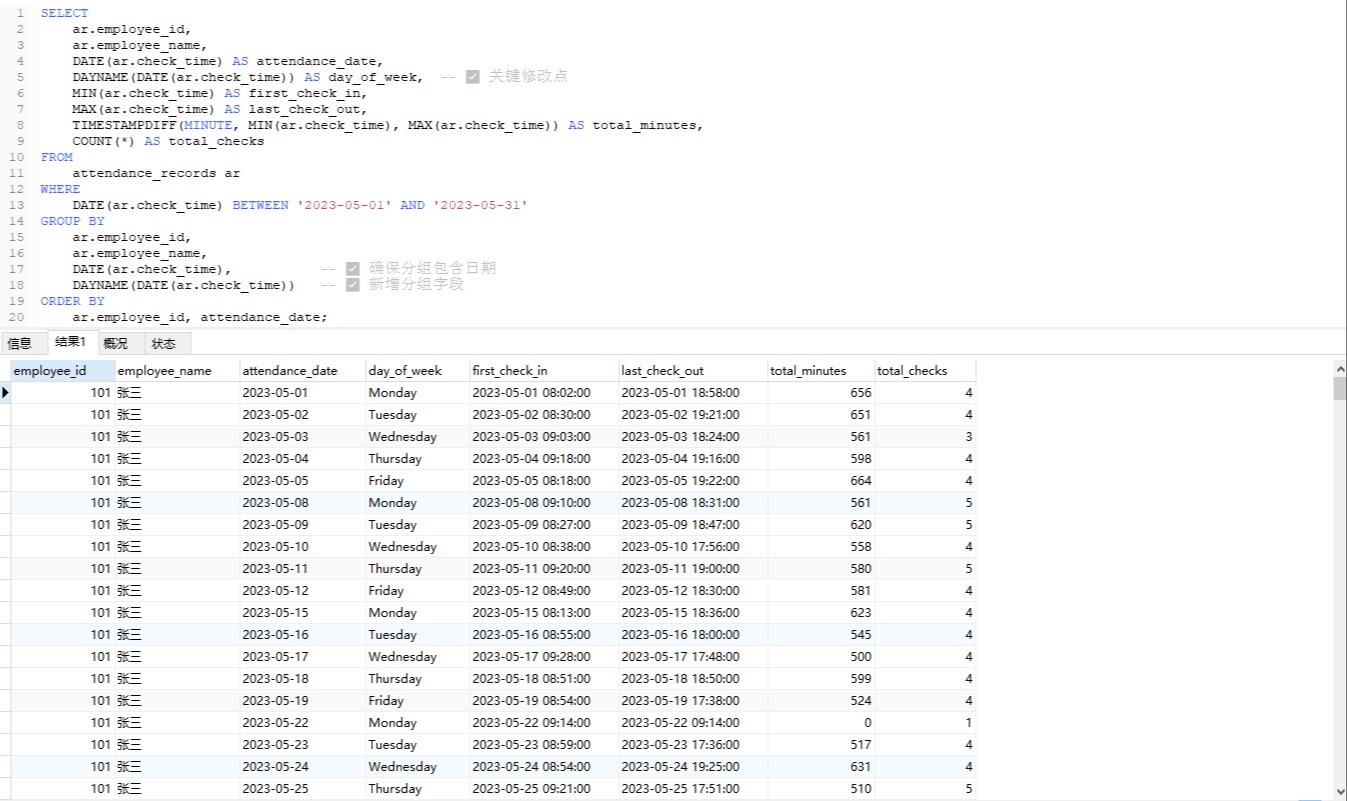Click the ORDER BY keyword in the query

pyautogui.click(x=72, y=301)
